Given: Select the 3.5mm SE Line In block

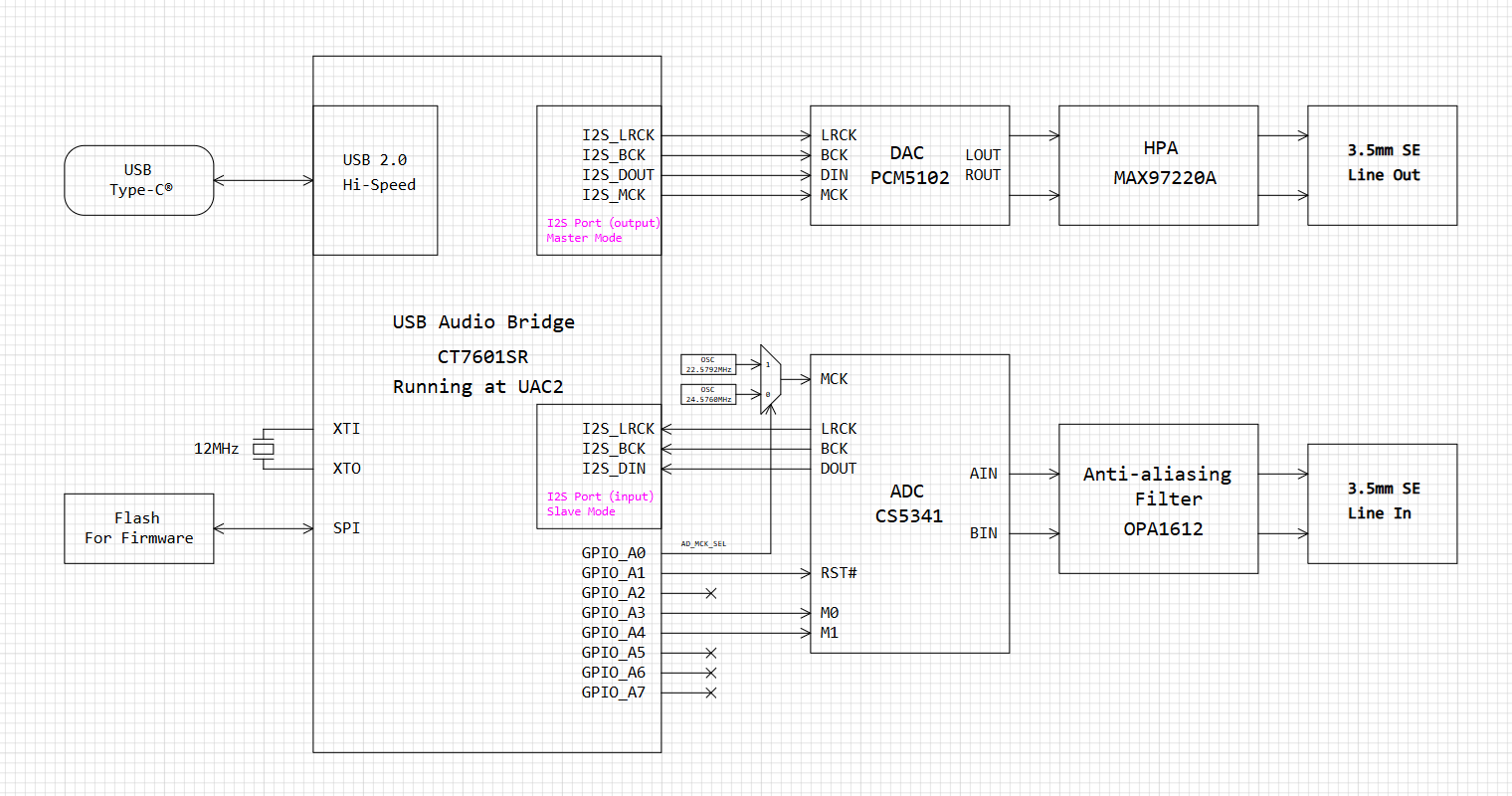Looking at the screenshot, I should pyautogui.click(x=1383, y=503).
